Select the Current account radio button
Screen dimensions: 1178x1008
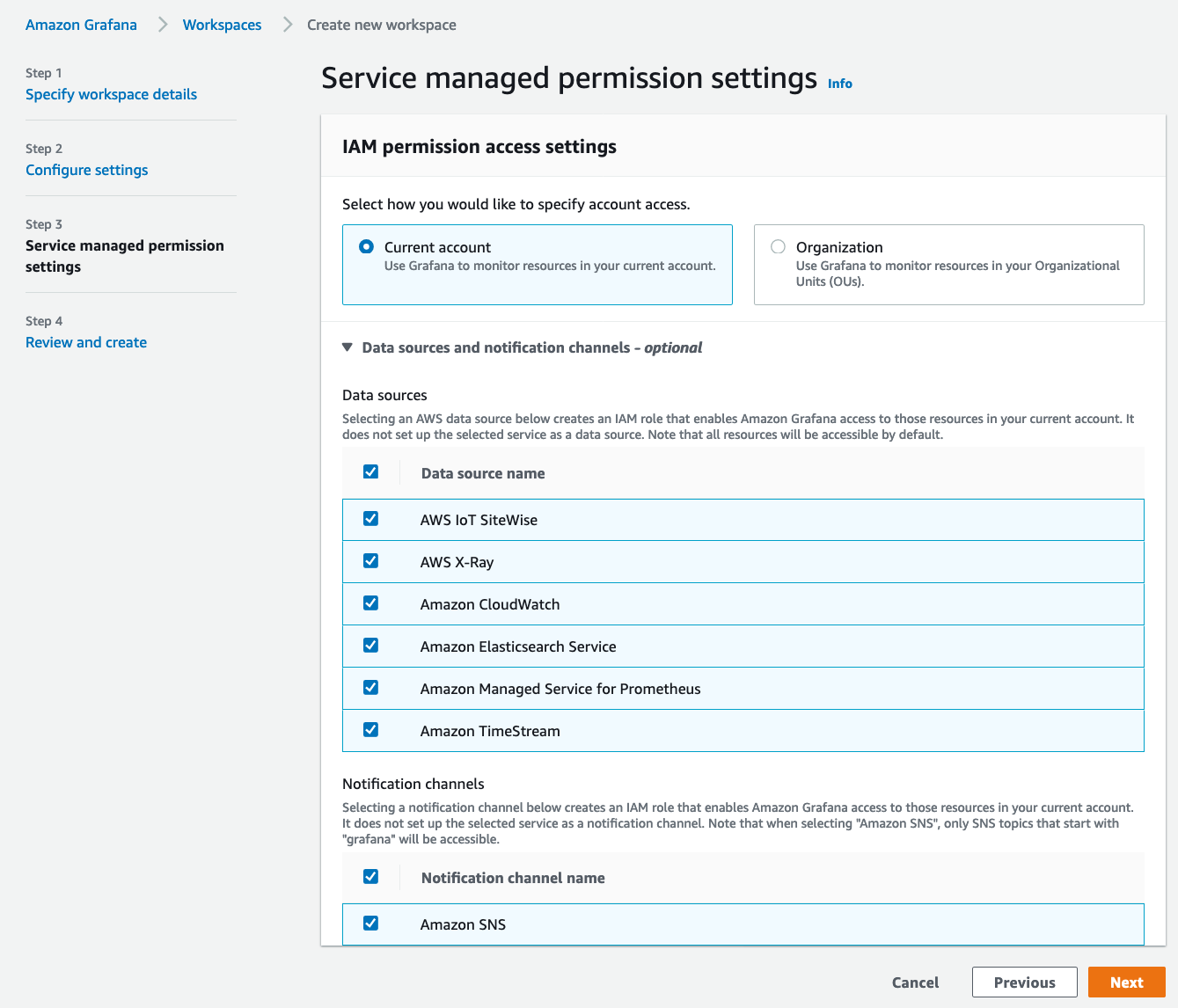(x=366, y=246)
